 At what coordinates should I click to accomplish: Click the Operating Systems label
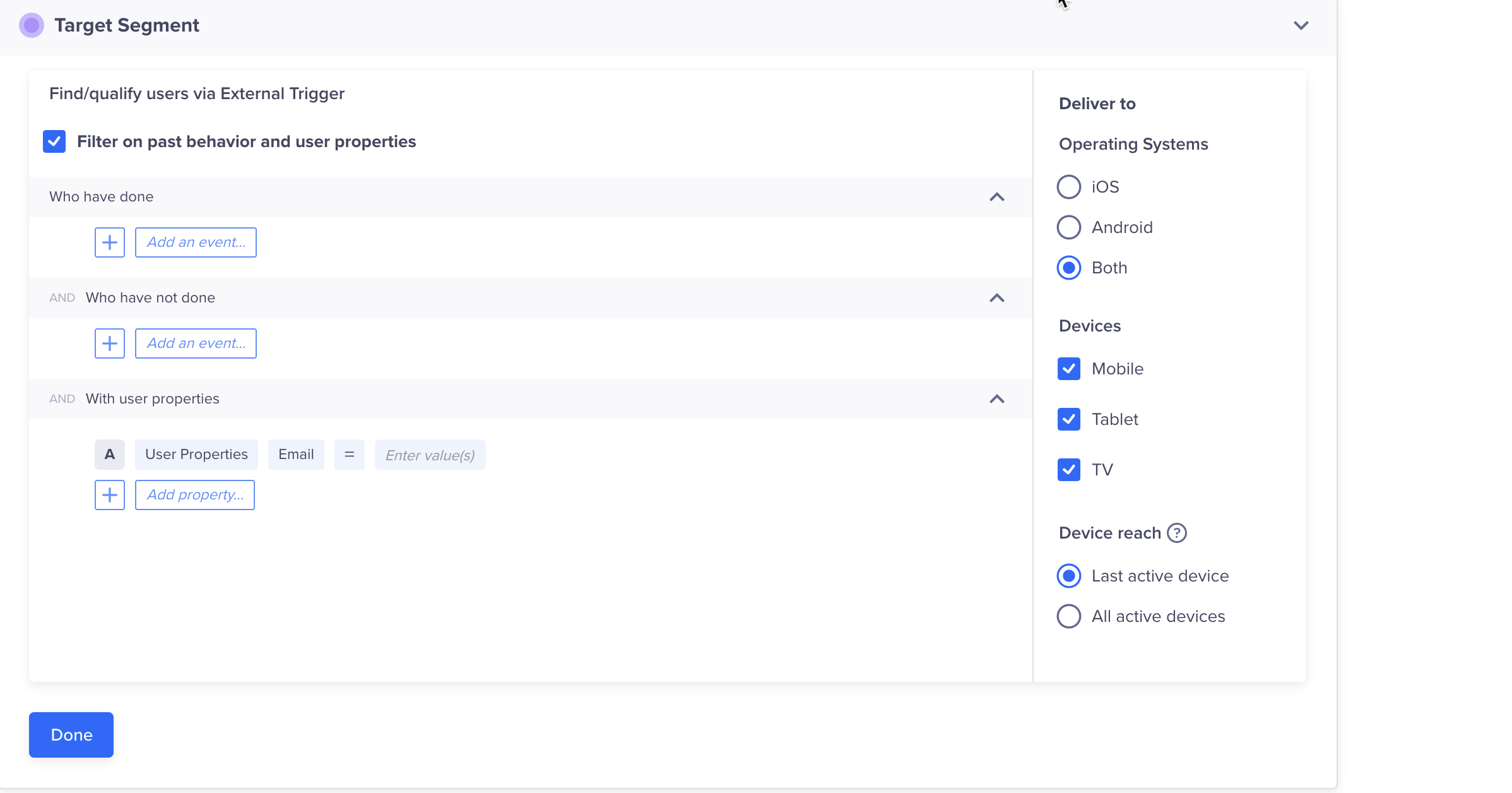[x=1133, y=144]
